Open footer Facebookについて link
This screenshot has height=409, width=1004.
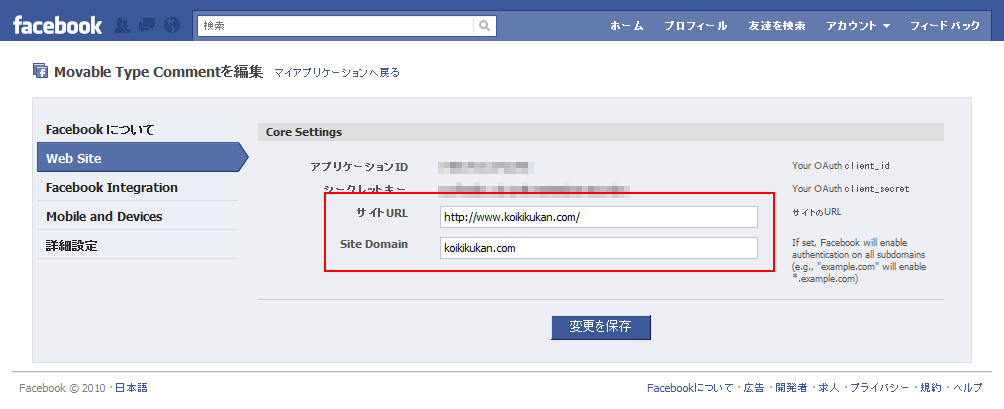click(690, 388)
